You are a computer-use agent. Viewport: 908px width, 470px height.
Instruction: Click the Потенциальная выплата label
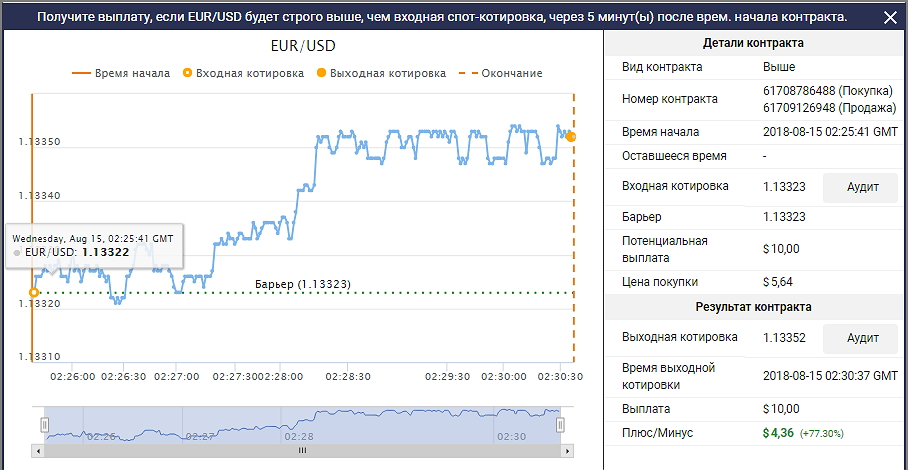[x=665, y=249]
